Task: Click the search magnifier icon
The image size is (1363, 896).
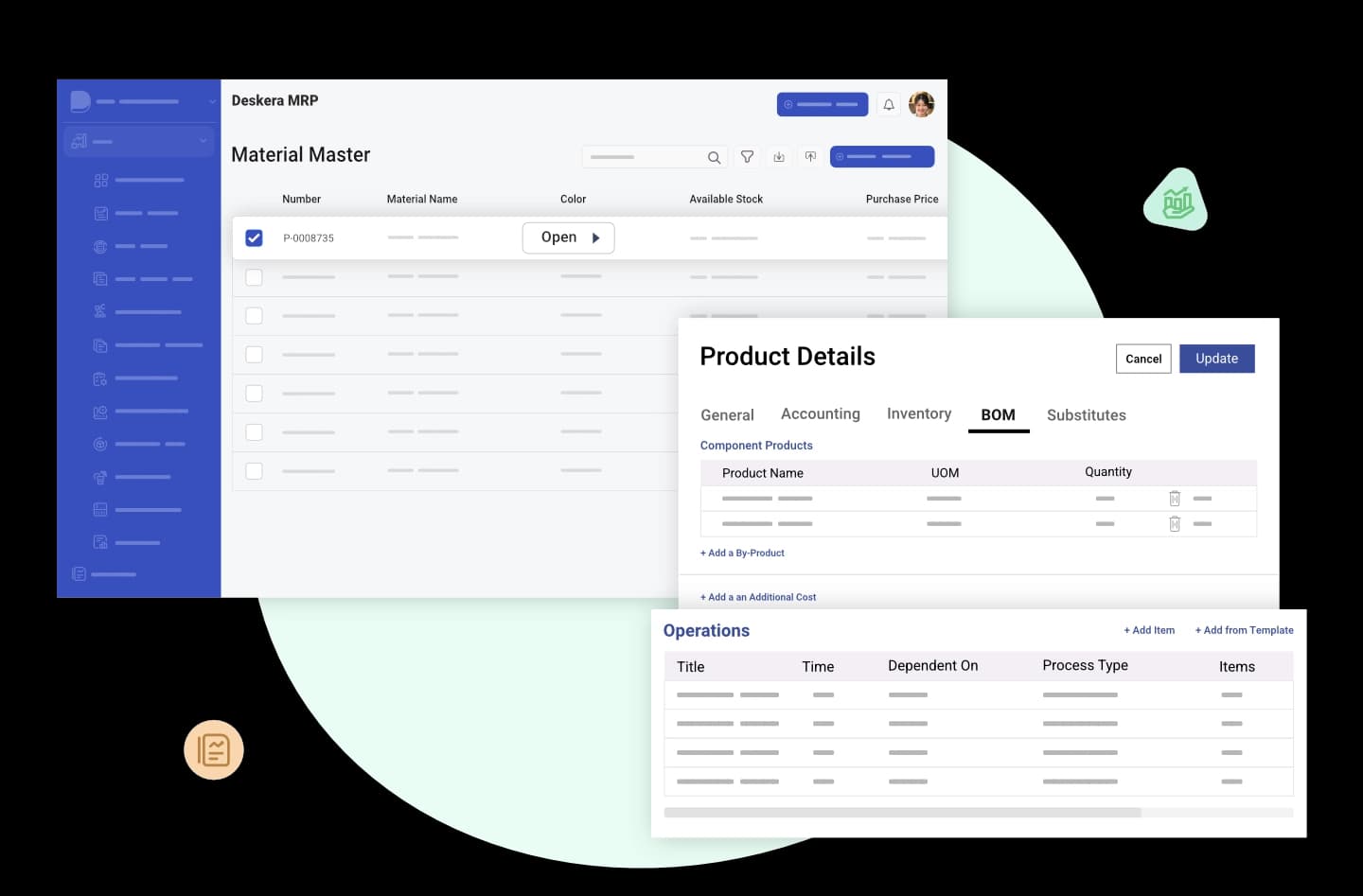Action: pyautogui.click(x=714, y=157)
